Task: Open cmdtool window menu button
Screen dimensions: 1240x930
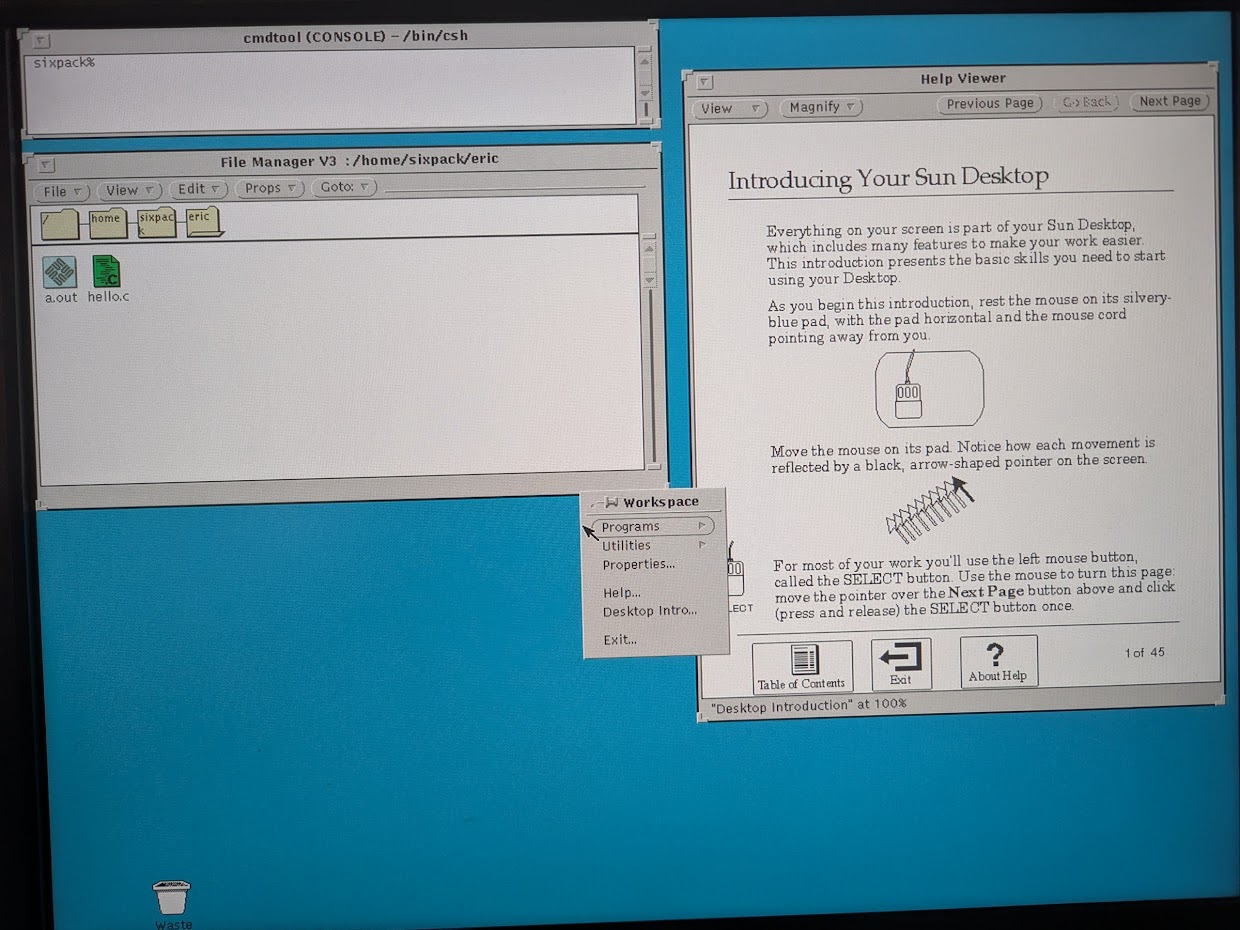Action: tap(41, 41)
